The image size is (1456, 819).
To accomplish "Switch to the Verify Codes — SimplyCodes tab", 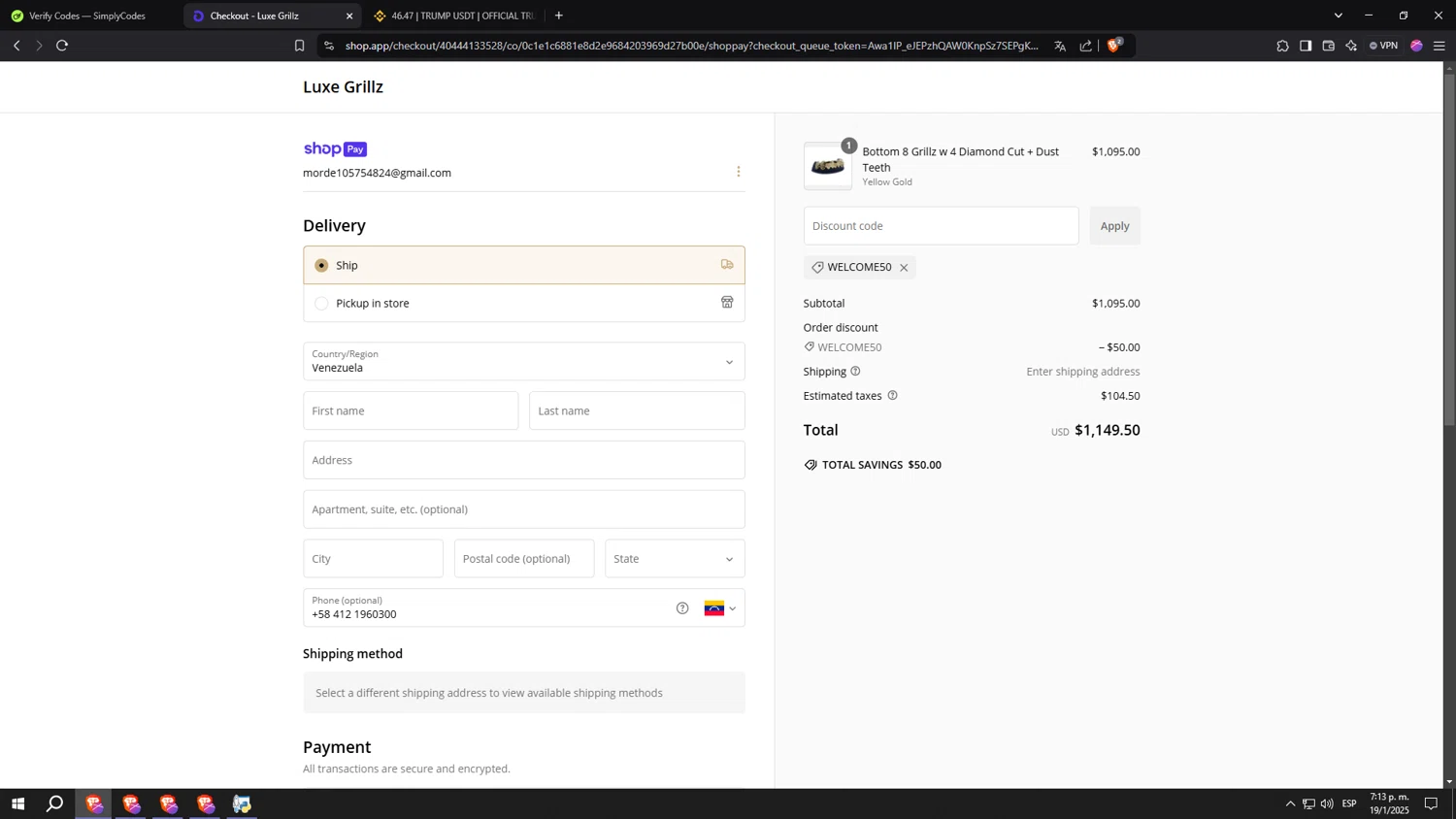I will click(x=87, y=16).
